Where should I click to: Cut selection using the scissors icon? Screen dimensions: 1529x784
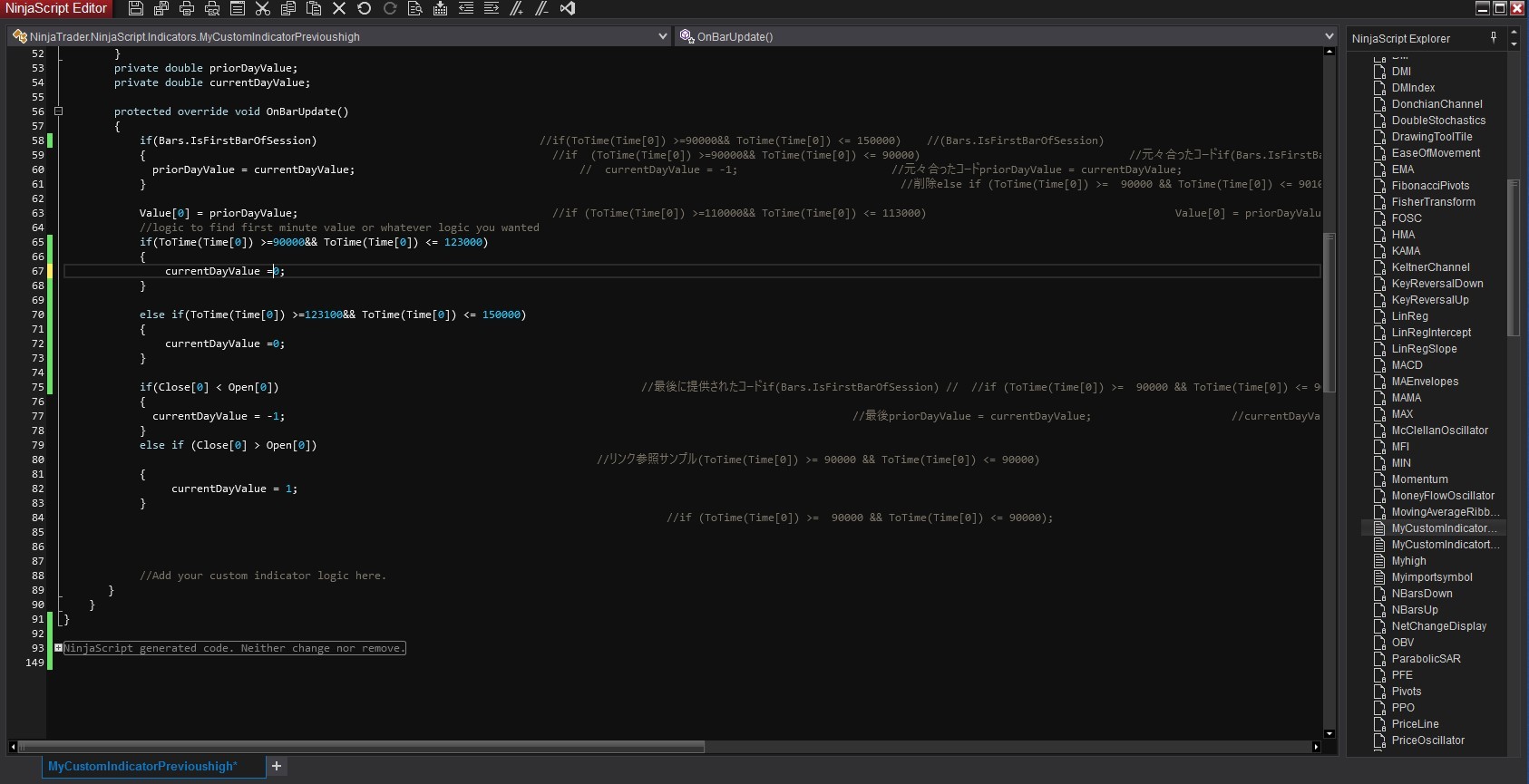tap(263, 8)
